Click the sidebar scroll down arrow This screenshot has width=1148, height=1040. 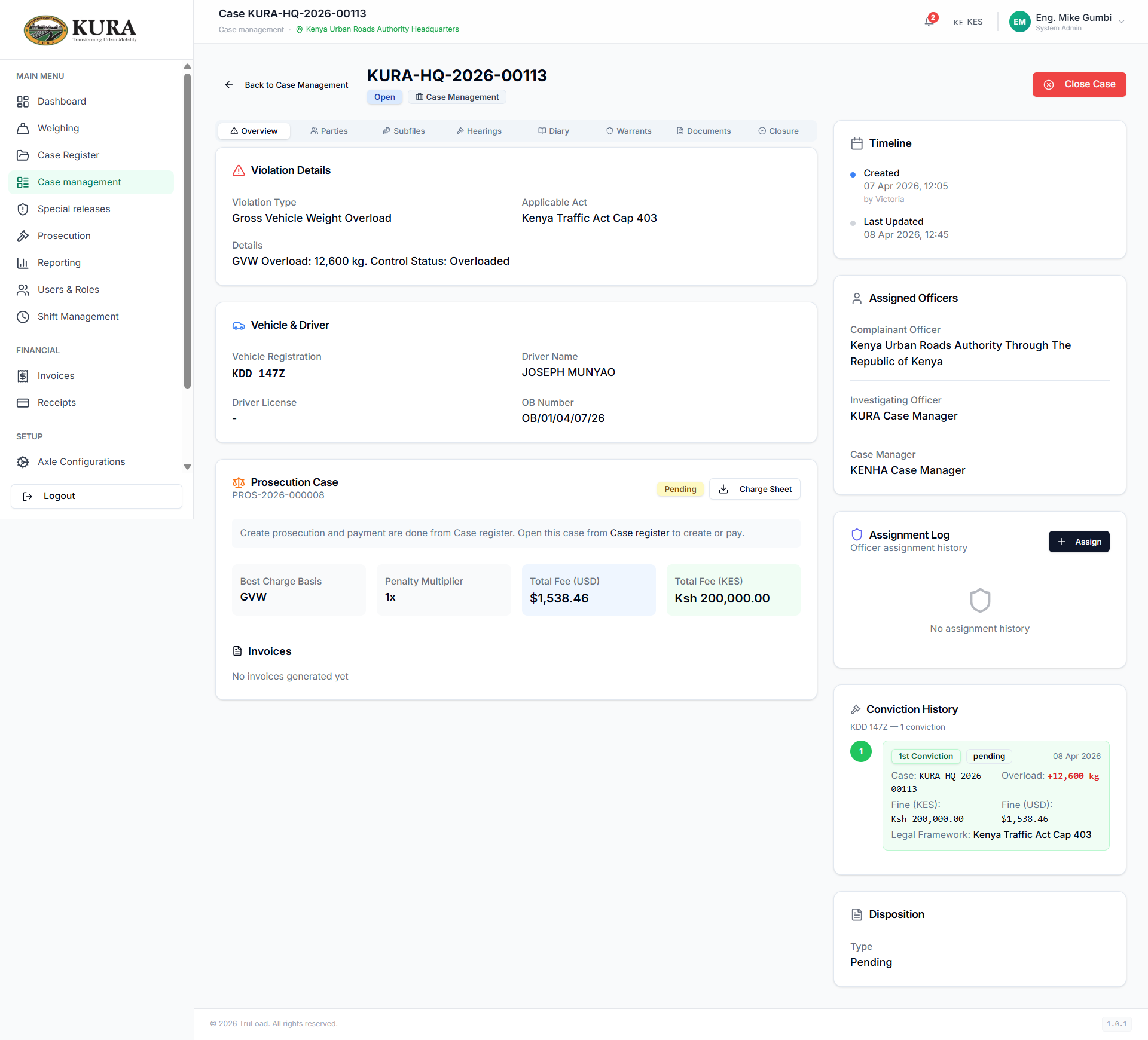coord(187,467)
